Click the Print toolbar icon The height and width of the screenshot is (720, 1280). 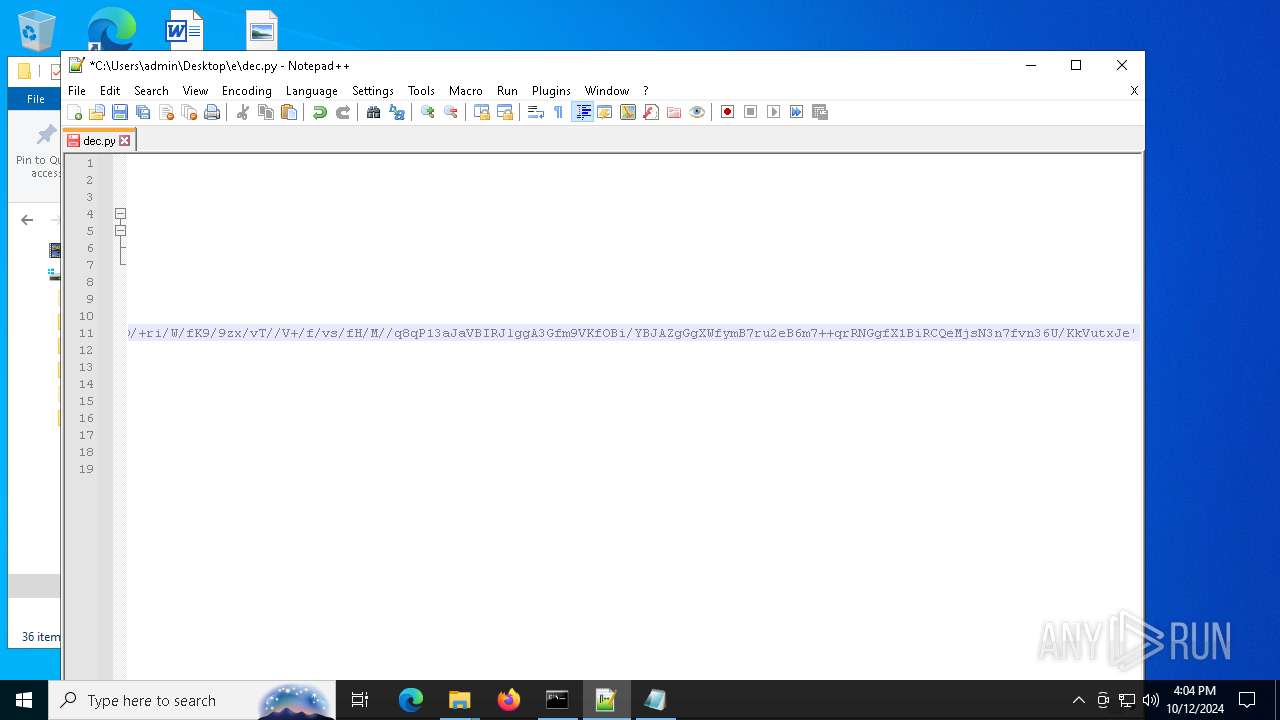pyautogui.click(x=212, y=112)
